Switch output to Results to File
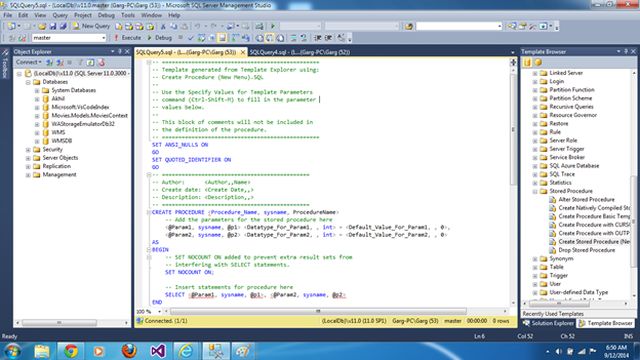Screen dimensions: 640x360 click(x=280, y=38)
